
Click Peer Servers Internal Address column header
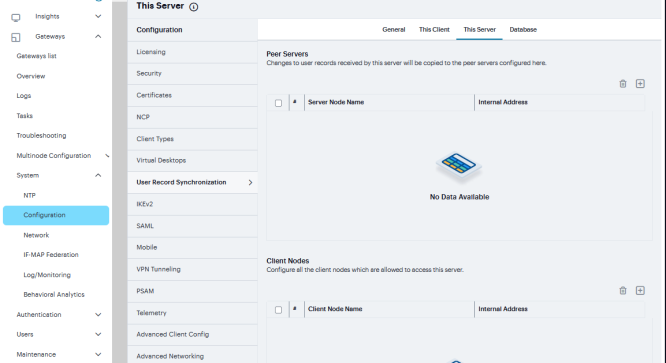503,102
